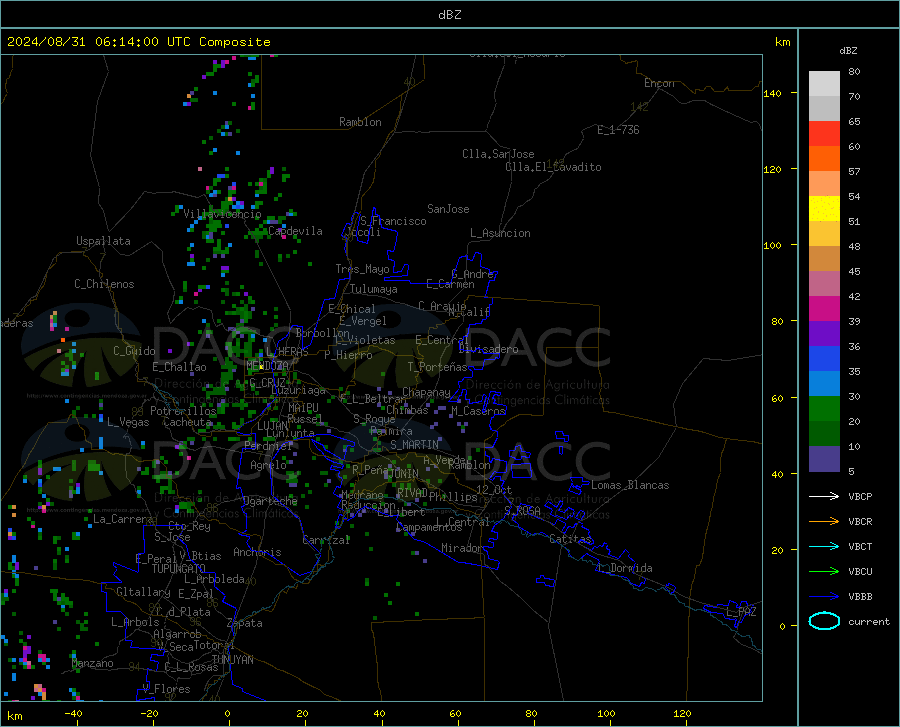This screenshot has height=727, width=900.
Task: Click the Villavicencio map label
Action: (222, 214)
